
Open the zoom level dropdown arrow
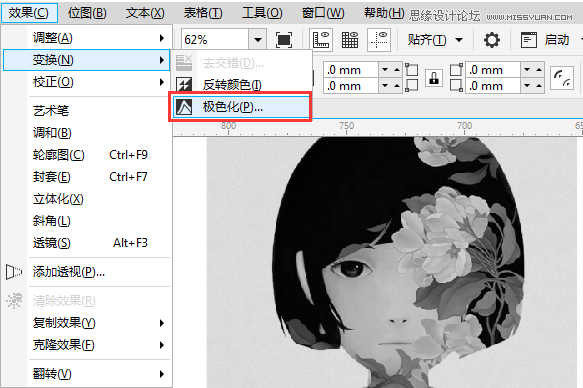point(258,39)
